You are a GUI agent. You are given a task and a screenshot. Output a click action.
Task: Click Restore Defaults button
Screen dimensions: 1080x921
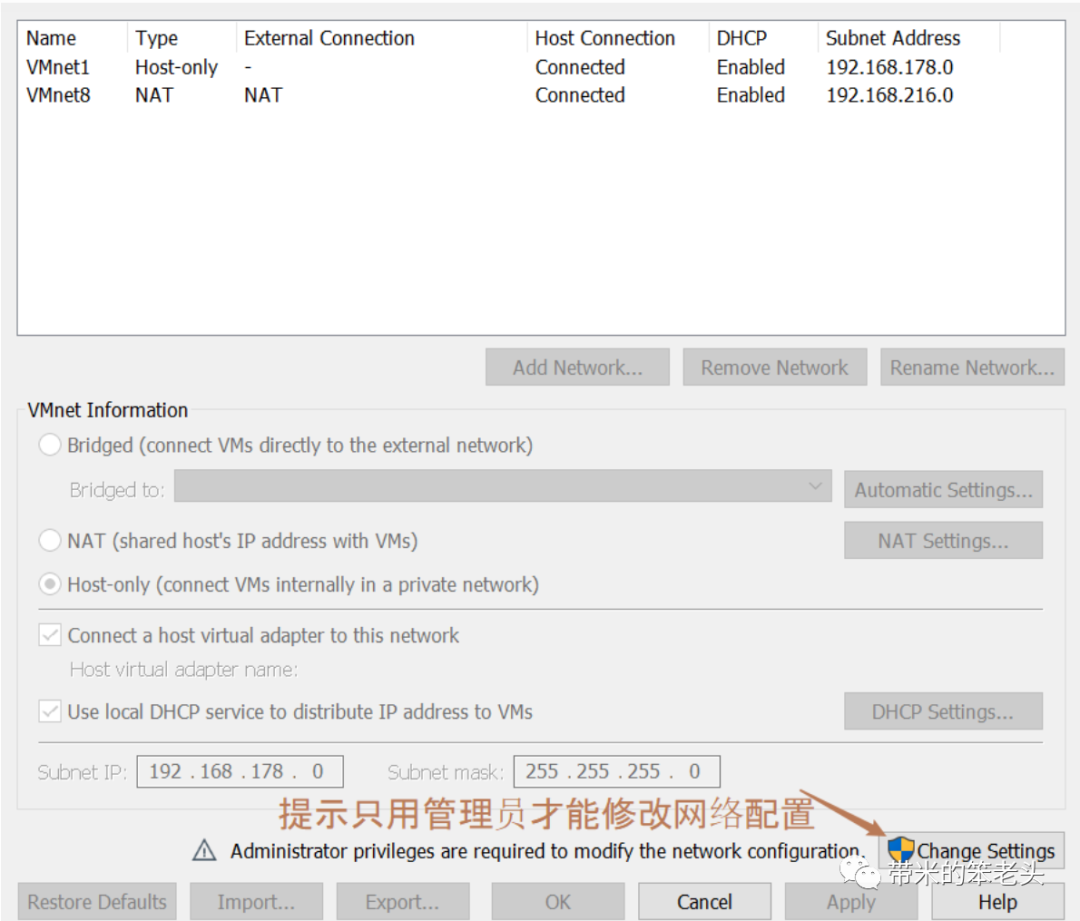pyautogui.click(x=97, y=902)
